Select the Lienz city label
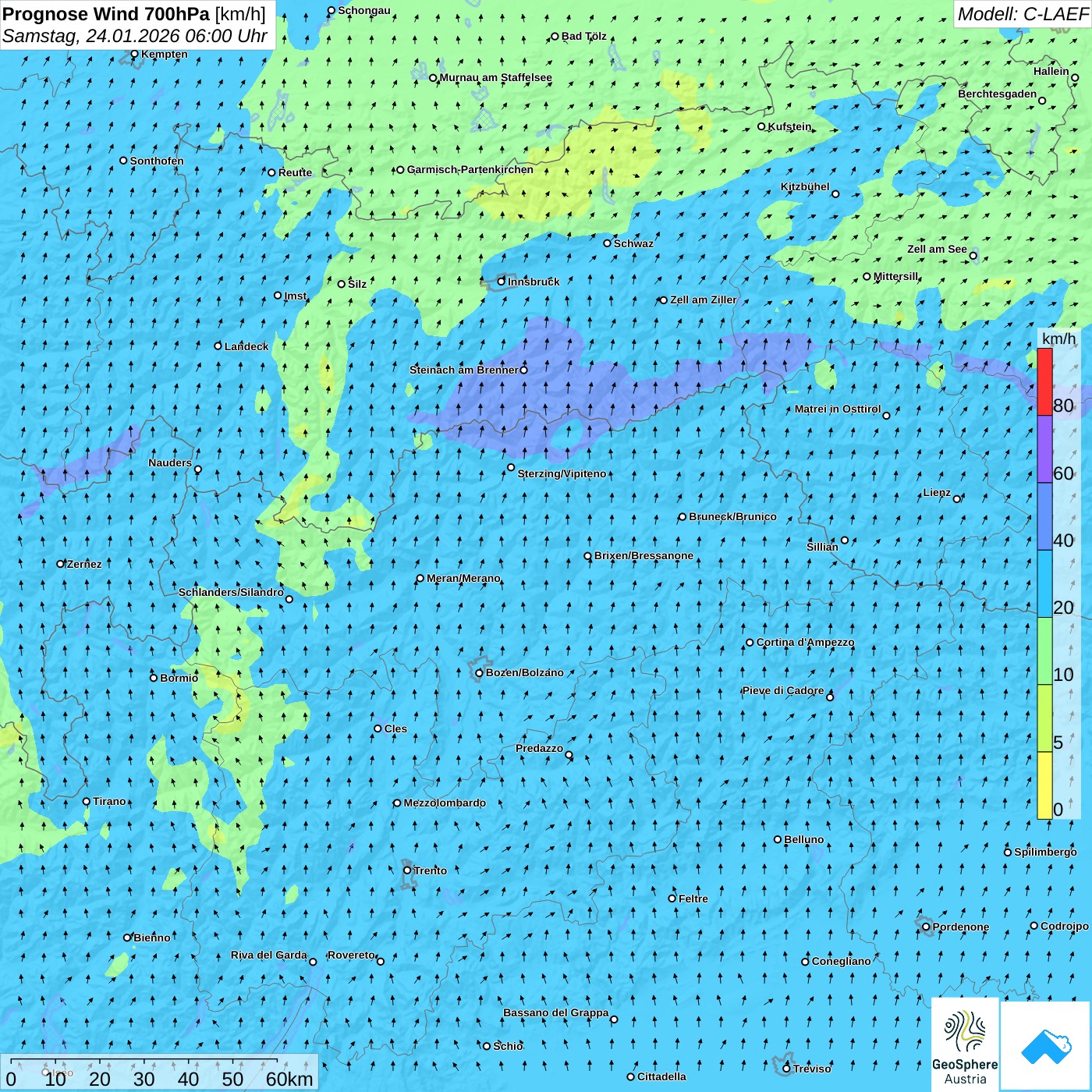This screenshot has height=1092, width=1092. point(937,492)
